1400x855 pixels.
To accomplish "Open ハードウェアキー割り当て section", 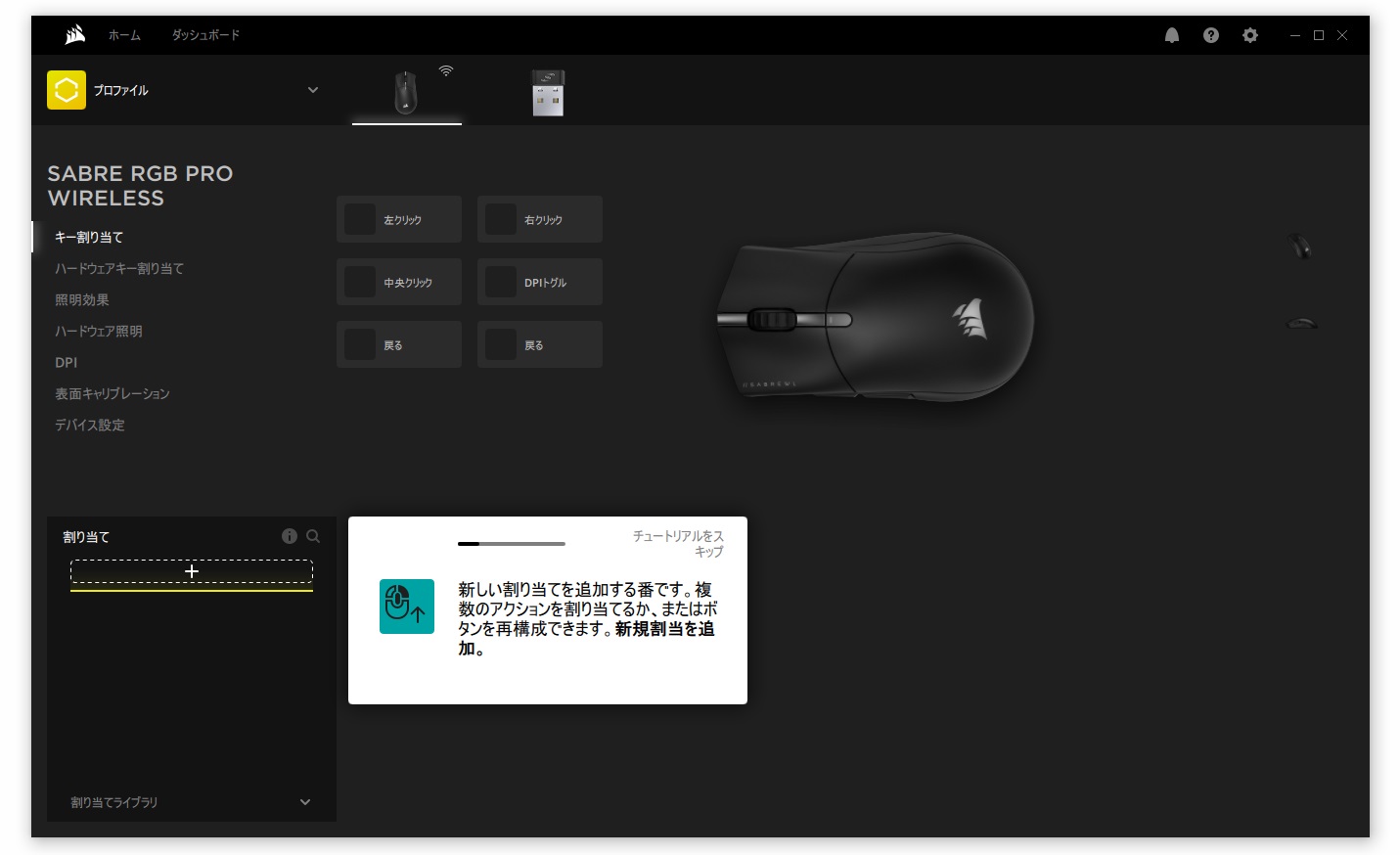I will coord(119,269).
